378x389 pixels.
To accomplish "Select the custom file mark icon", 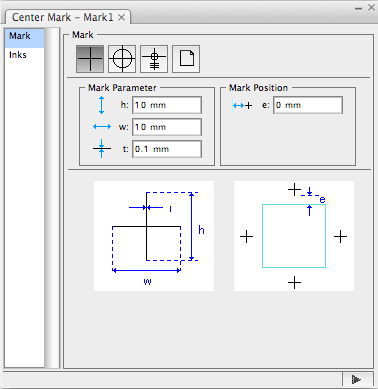I will (x=186, y=59).
